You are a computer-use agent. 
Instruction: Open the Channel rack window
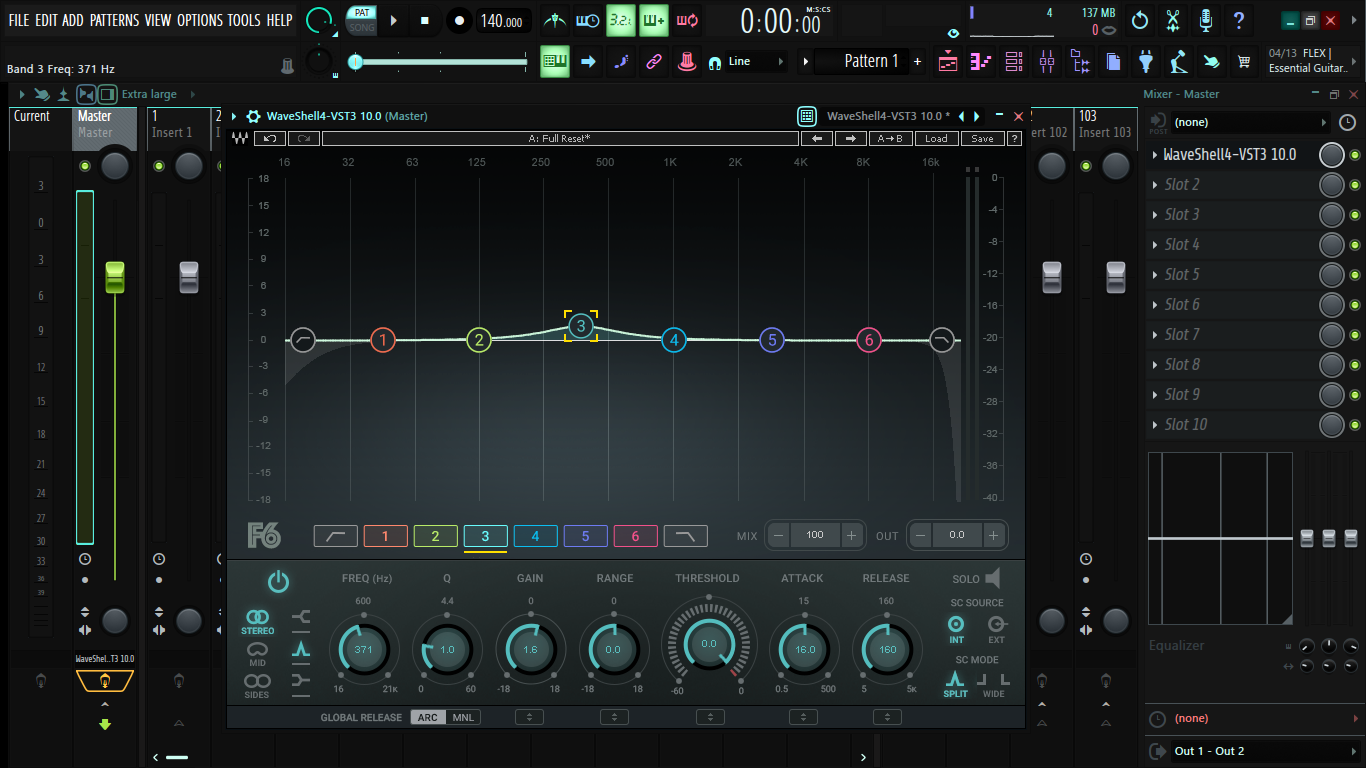(x=1014, y=62)
